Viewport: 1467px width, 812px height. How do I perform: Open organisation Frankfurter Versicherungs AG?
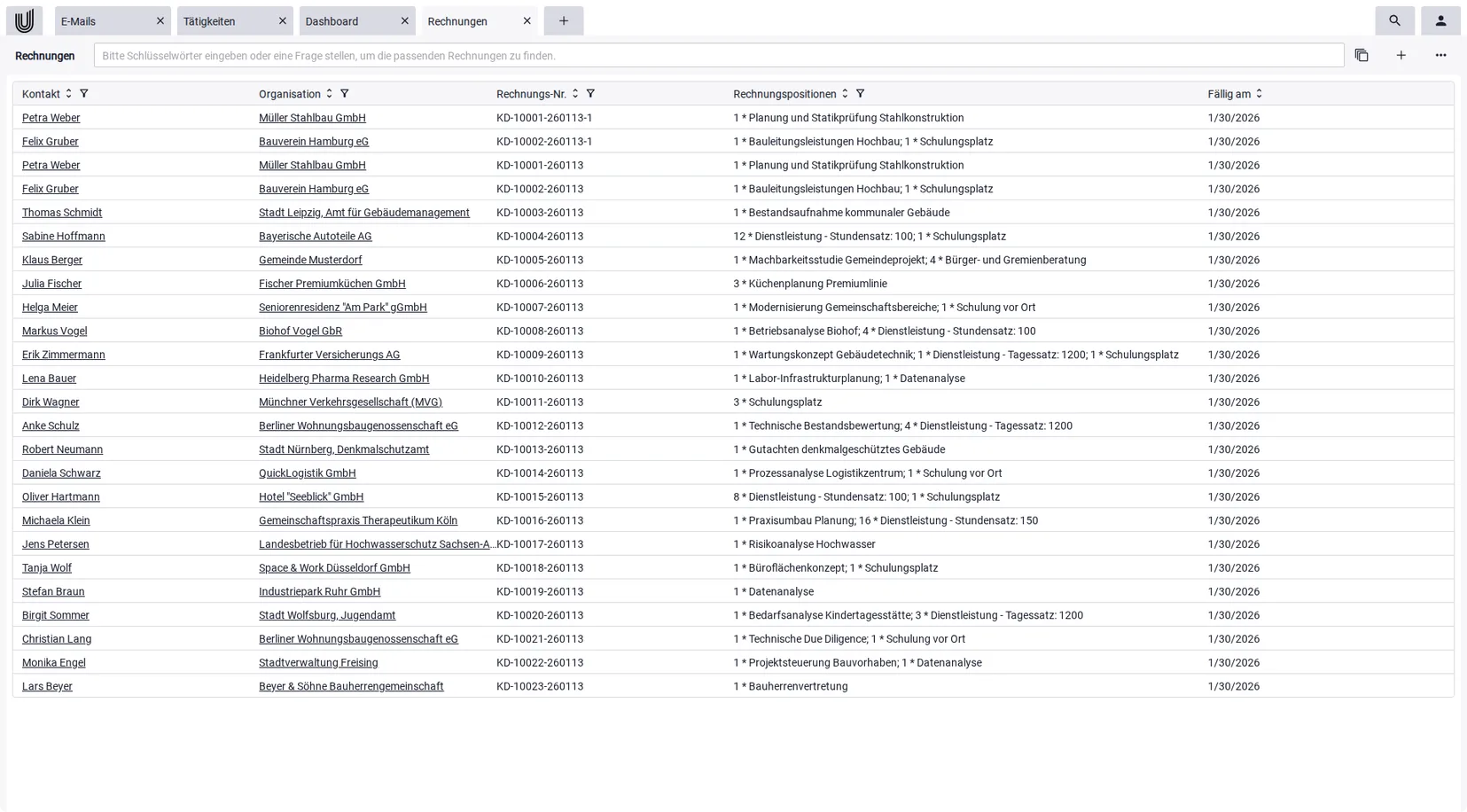click(x=330, y=355)
